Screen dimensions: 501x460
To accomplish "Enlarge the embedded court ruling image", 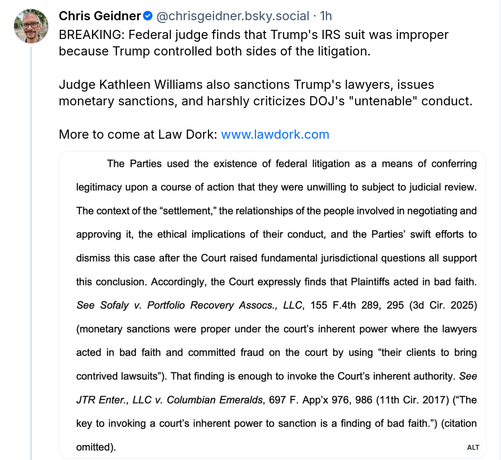I will (x=272, y=305).
